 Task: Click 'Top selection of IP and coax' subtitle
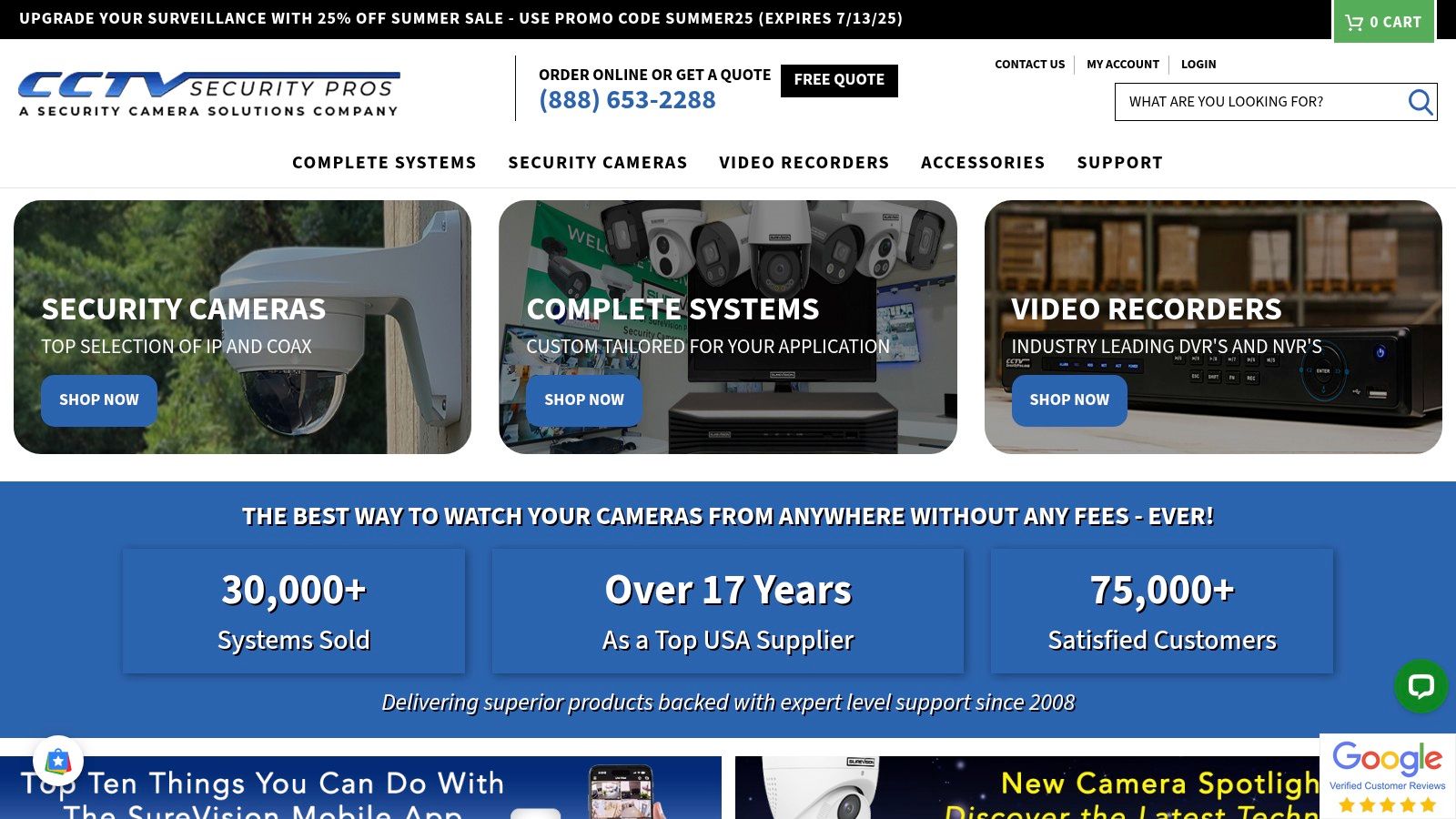(x=177, y=347)
